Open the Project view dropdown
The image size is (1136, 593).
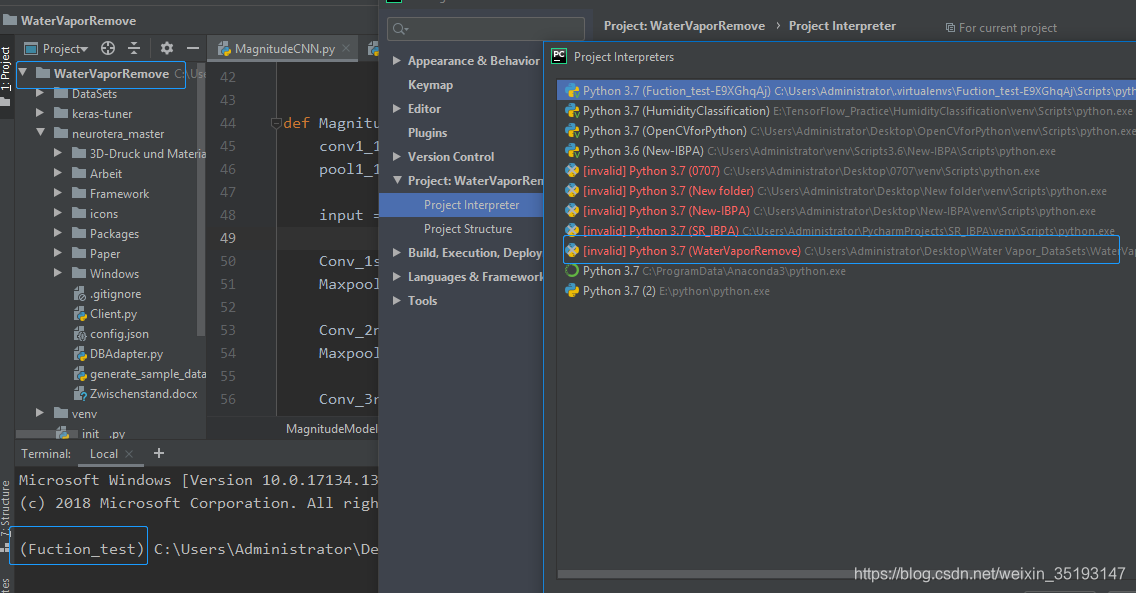coord(57,49)
